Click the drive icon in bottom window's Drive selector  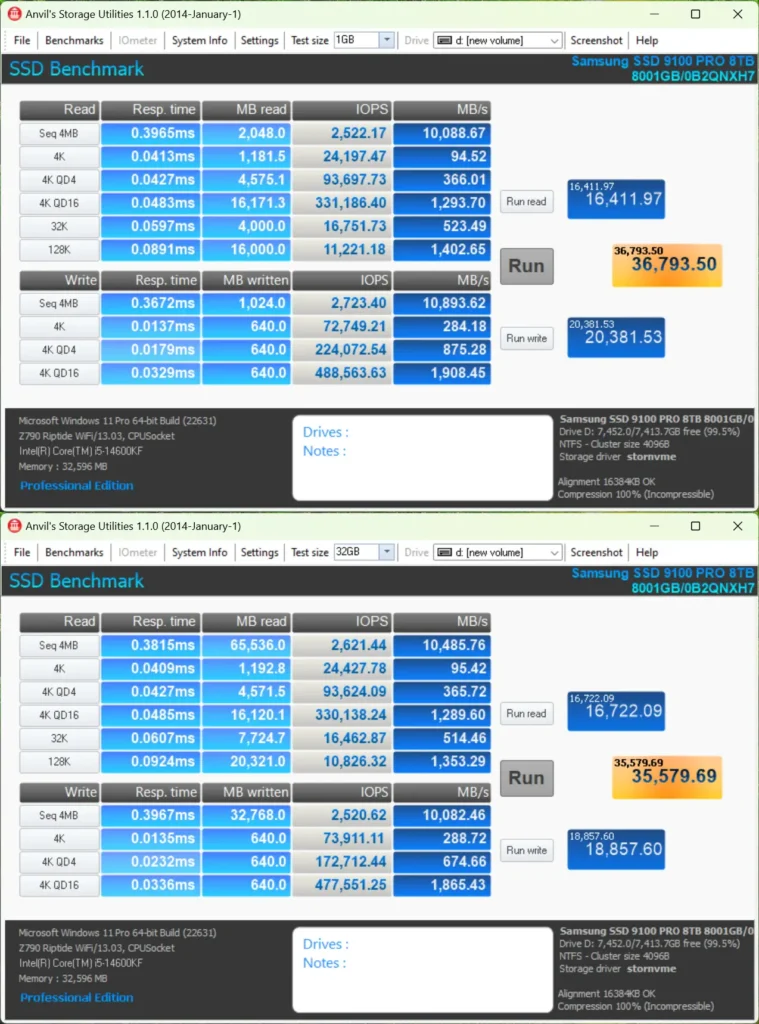(444, 552)
